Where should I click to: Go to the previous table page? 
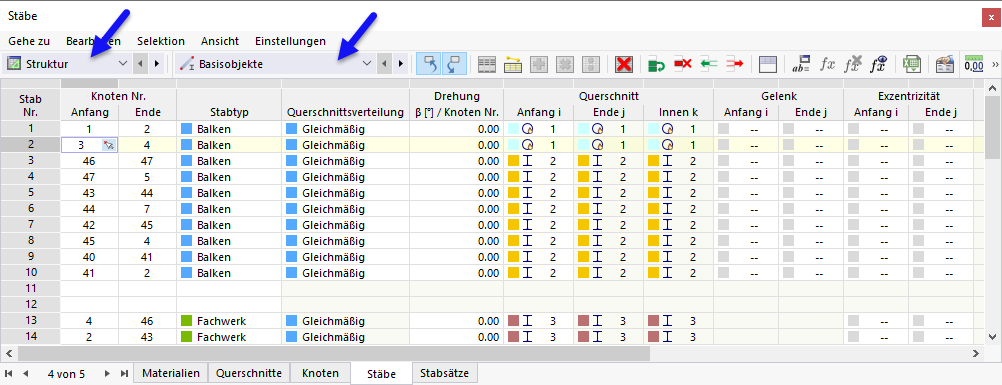click(x=26, y=373)
